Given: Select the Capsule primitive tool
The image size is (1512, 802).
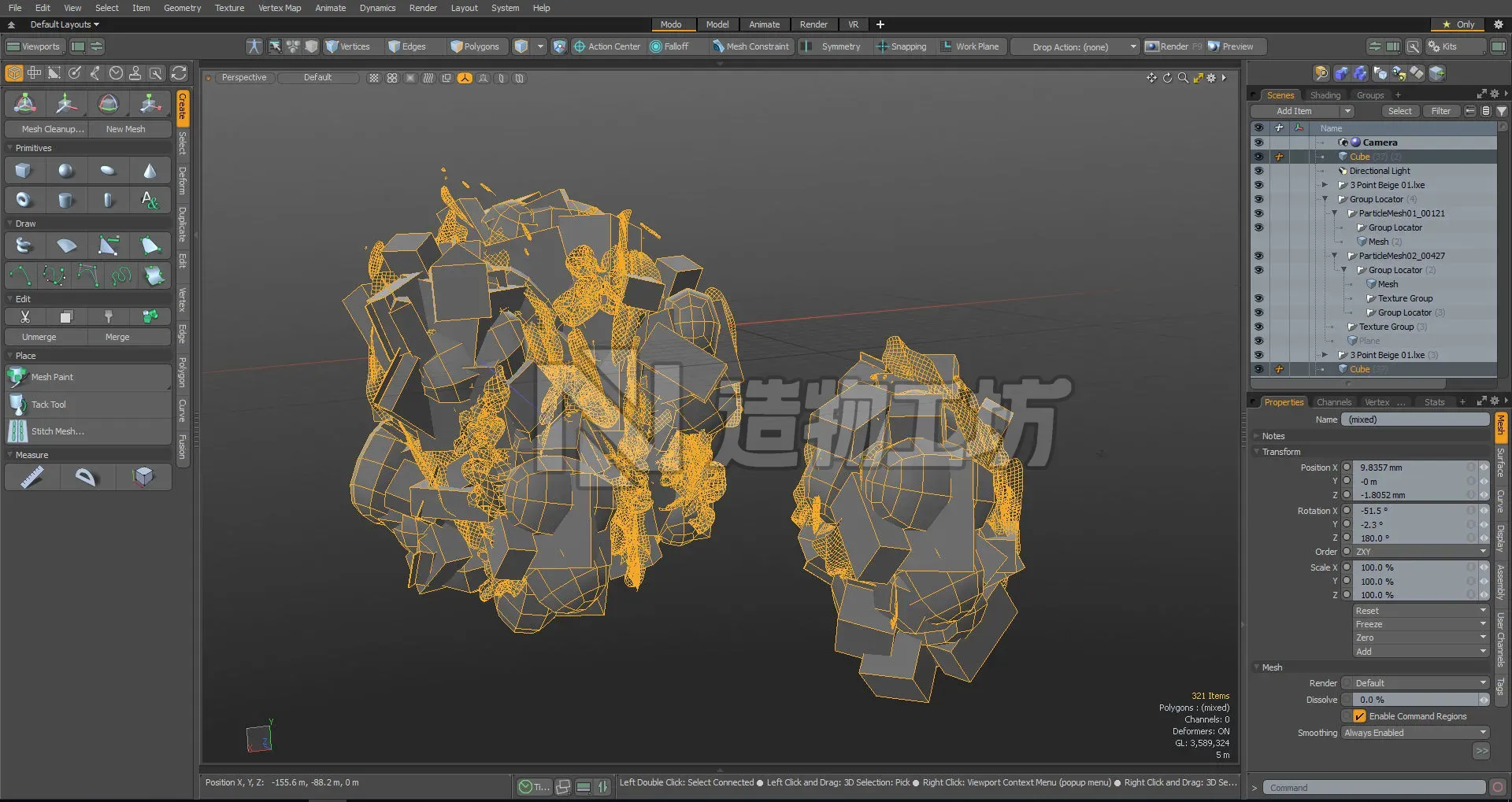Looking at the screenshot, I should tap(108, 200).
